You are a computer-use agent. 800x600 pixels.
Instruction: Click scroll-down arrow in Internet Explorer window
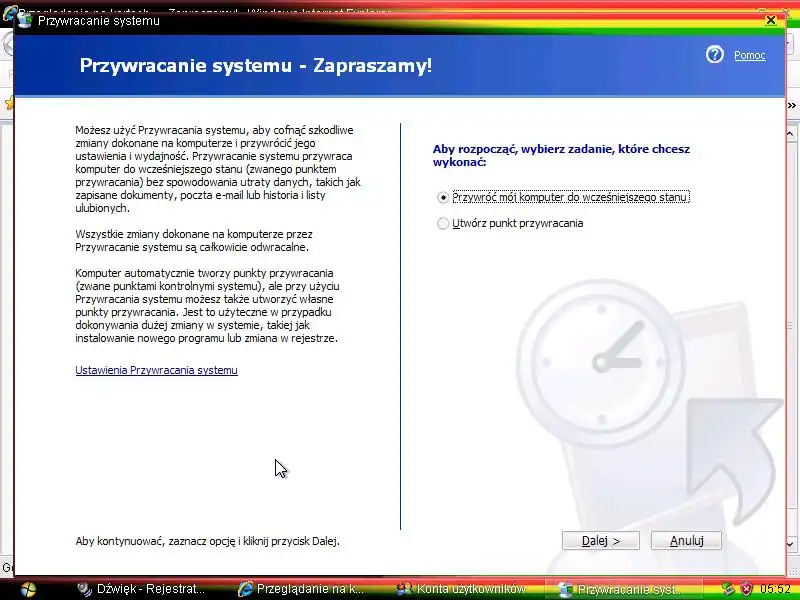coord(791,544)
